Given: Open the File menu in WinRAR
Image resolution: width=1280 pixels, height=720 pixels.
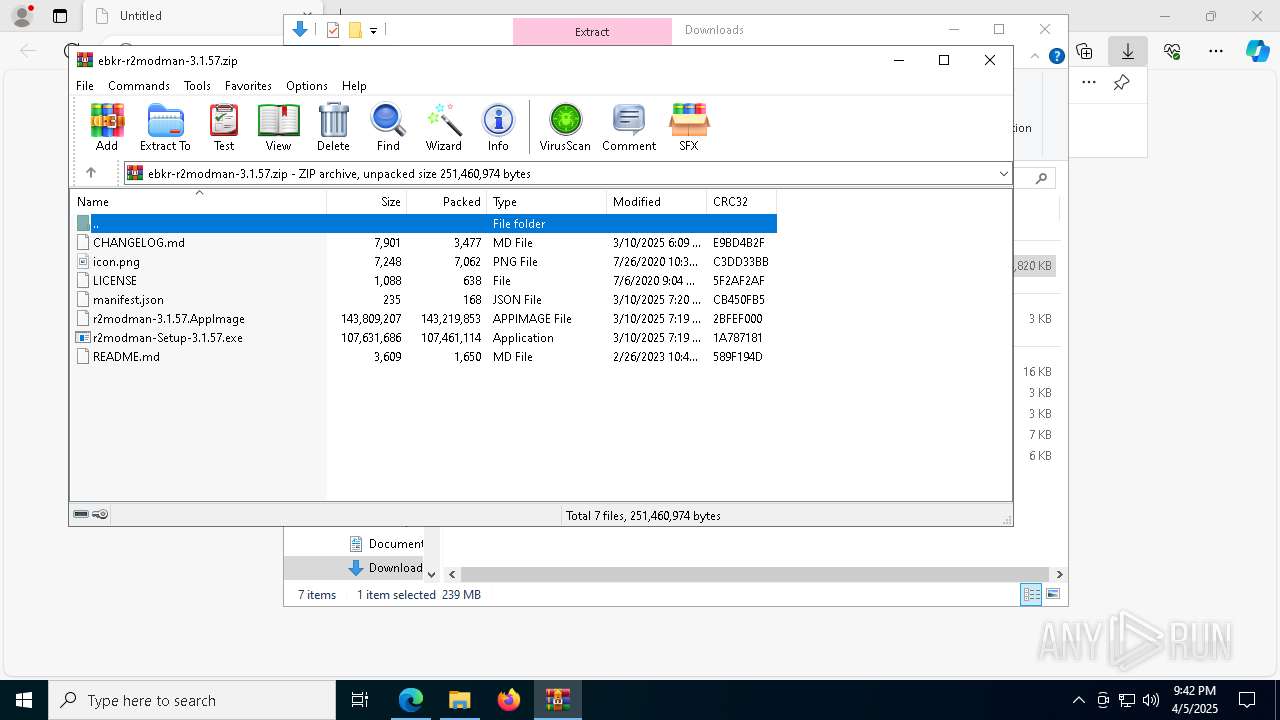Looking at the screenshot, I should pyautogui.click(x=85, y=86).
